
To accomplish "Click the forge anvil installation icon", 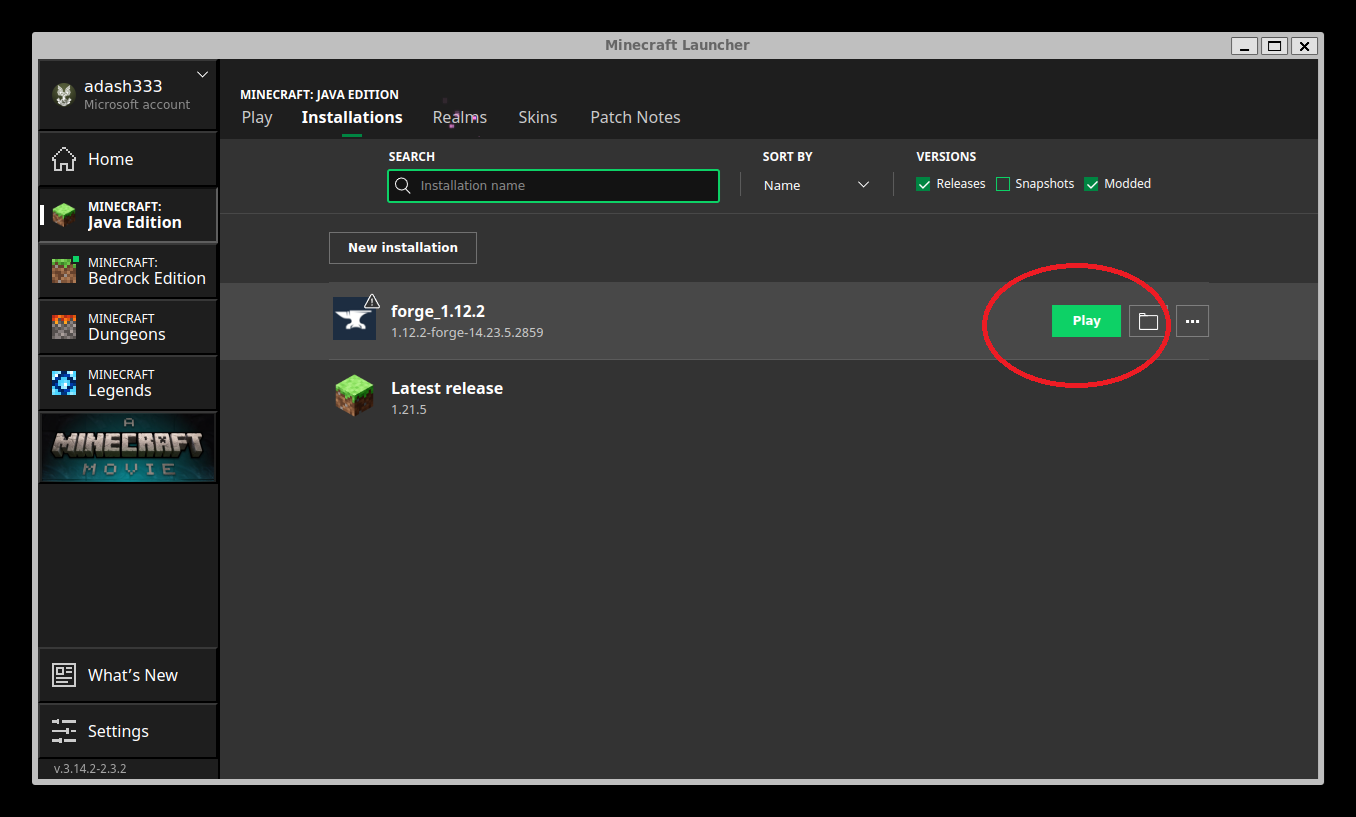I will coord(354,319).
